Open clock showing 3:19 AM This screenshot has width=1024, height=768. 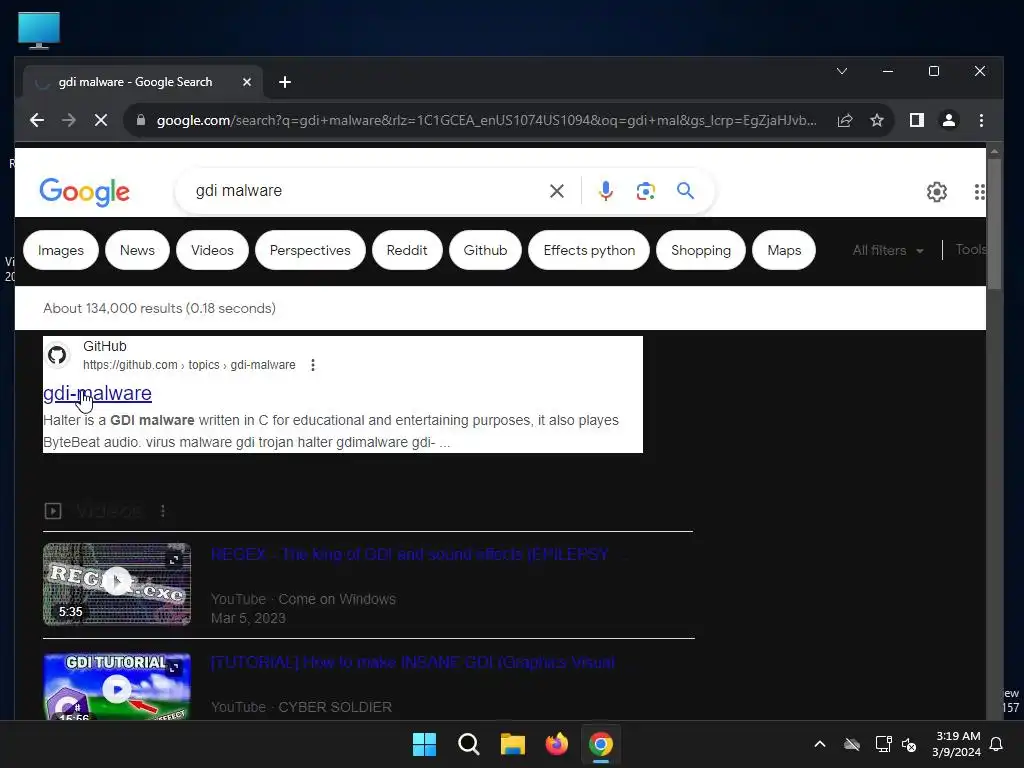point(957,744)
